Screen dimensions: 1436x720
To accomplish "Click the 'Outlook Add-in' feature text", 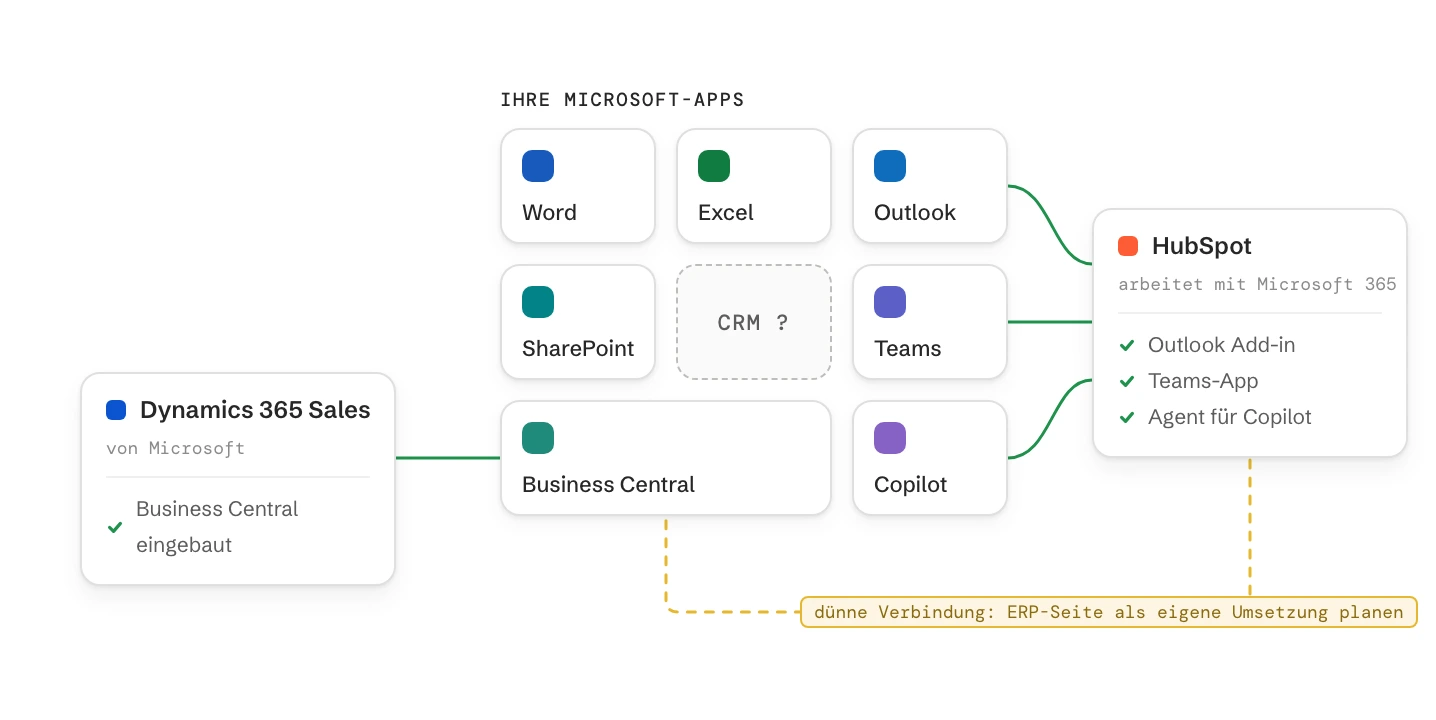I will [x=1221, y=345].
